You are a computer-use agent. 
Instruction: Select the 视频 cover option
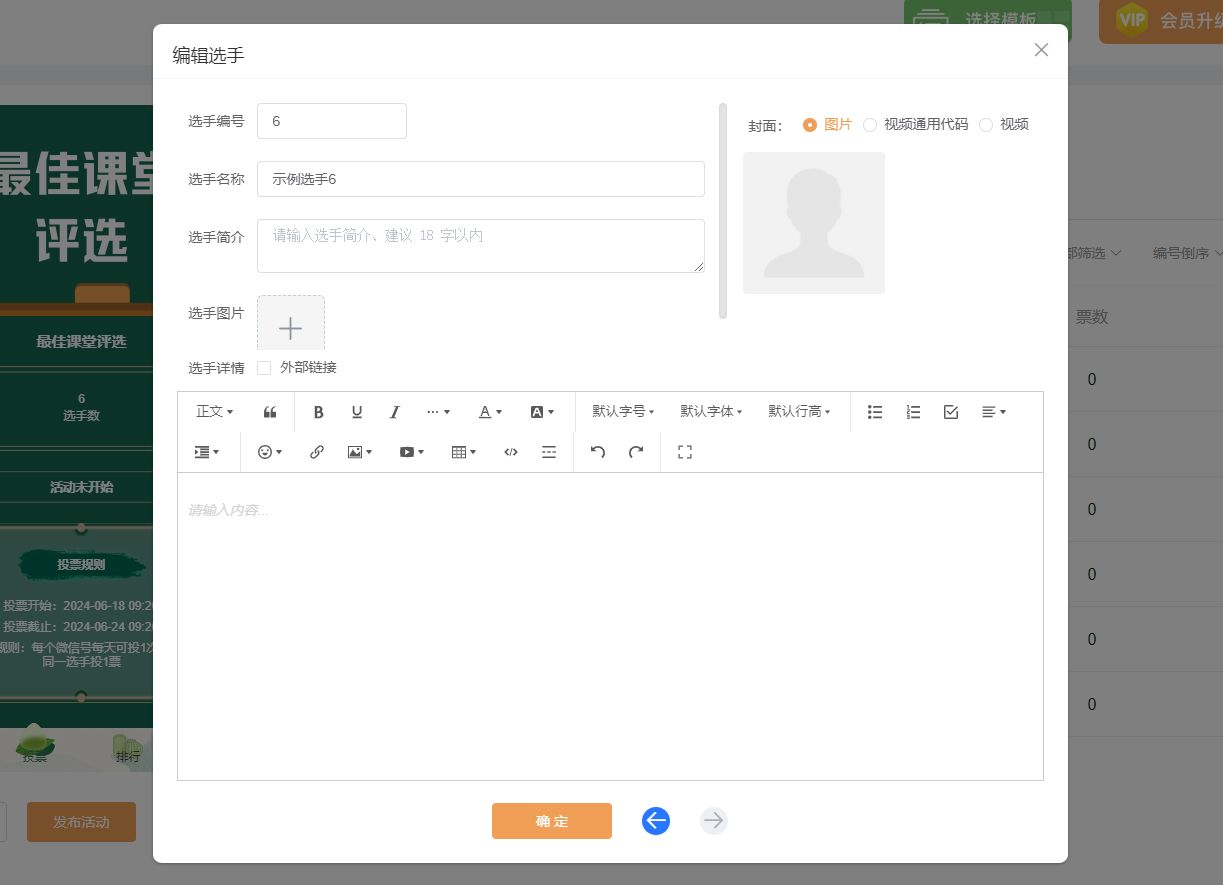(986, 124)
